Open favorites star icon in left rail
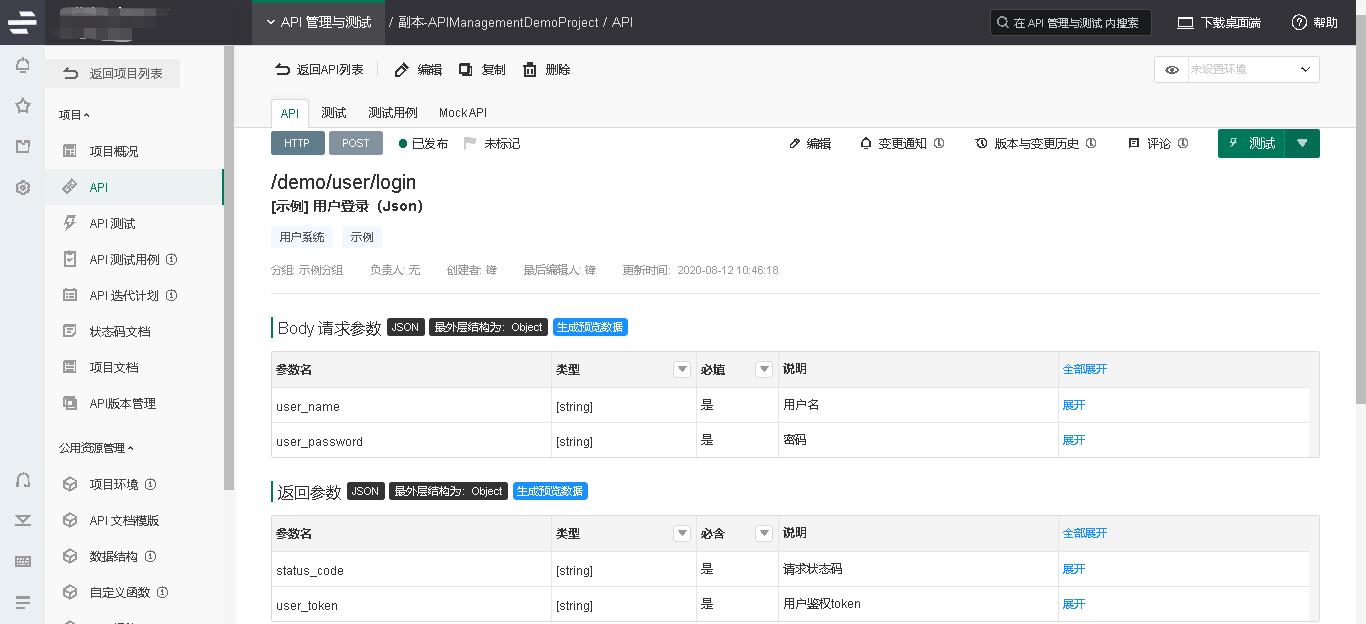This screenshot has width=1366, height=624. point(22,106)
